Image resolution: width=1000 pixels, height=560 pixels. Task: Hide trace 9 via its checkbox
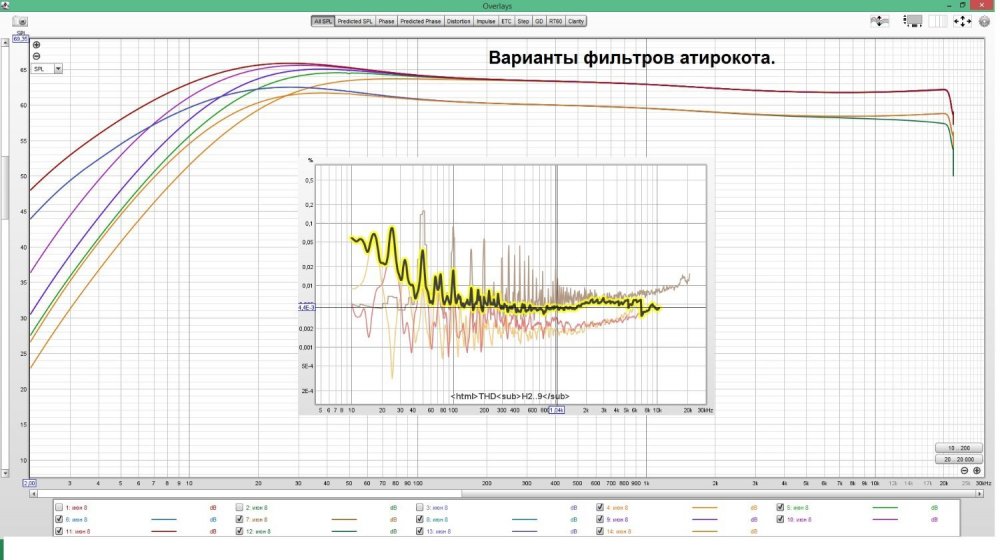click(x=600, y=519)
